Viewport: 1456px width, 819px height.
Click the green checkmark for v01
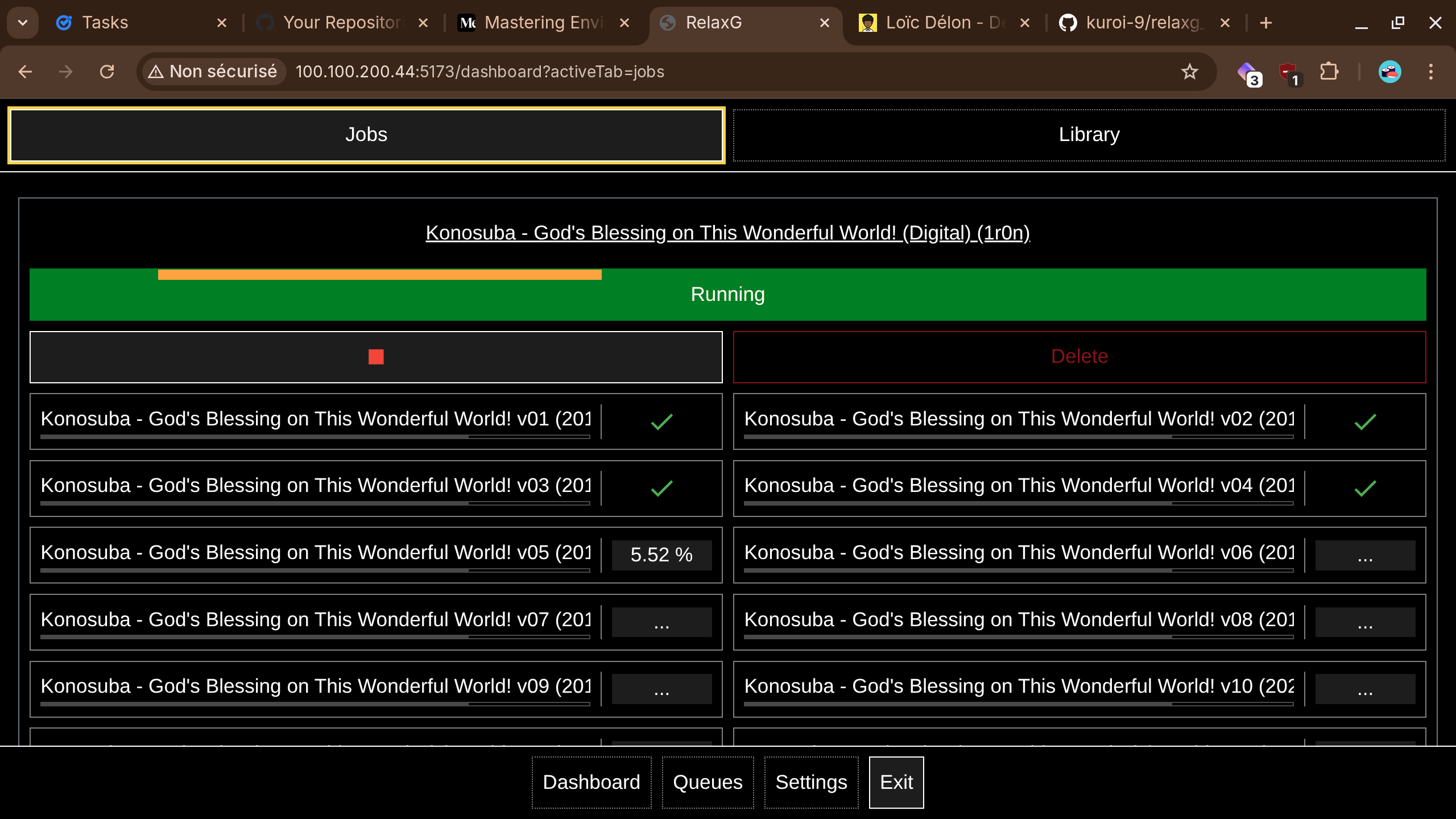pos(661,421)
